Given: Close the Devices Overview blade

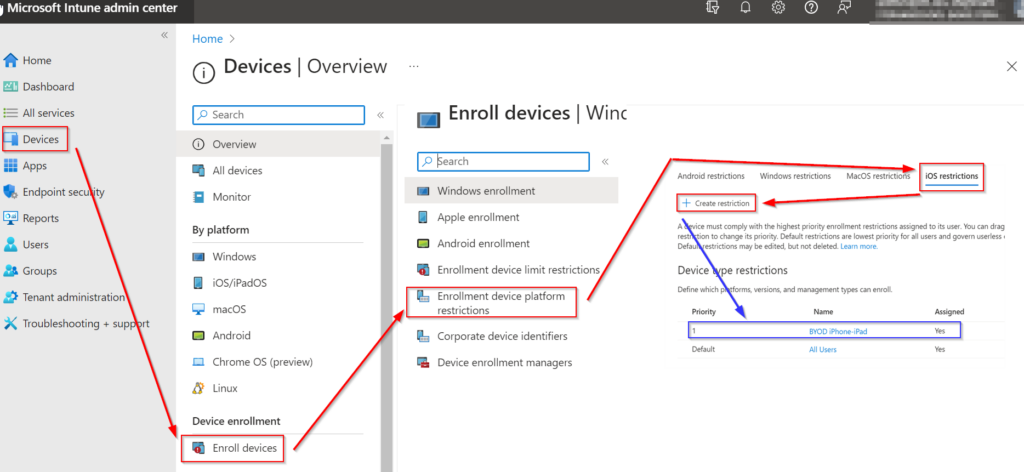Looking at the screenshot, I should (x=1012, y=66).
